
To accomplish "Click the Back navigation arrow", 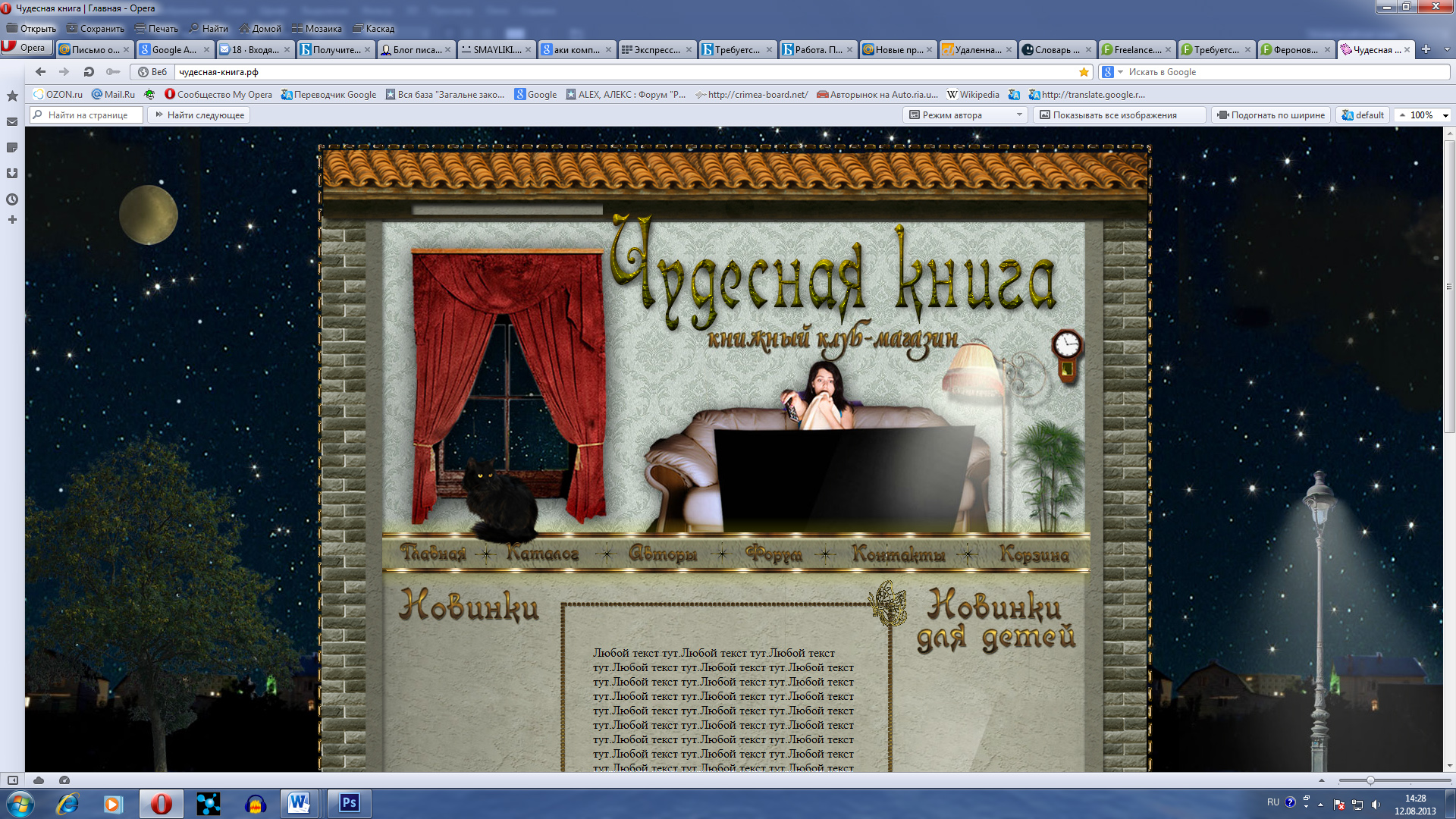I will coord(40,72).
